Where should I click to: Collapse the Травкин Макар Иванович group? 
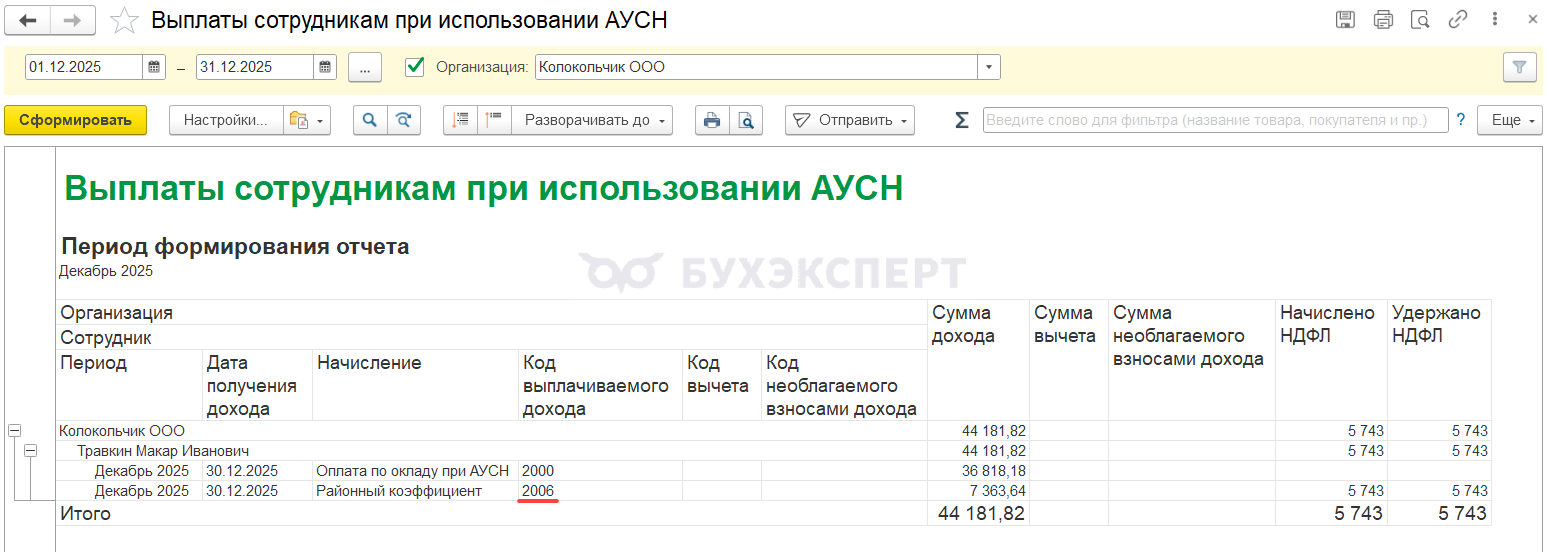click(30, 451)
